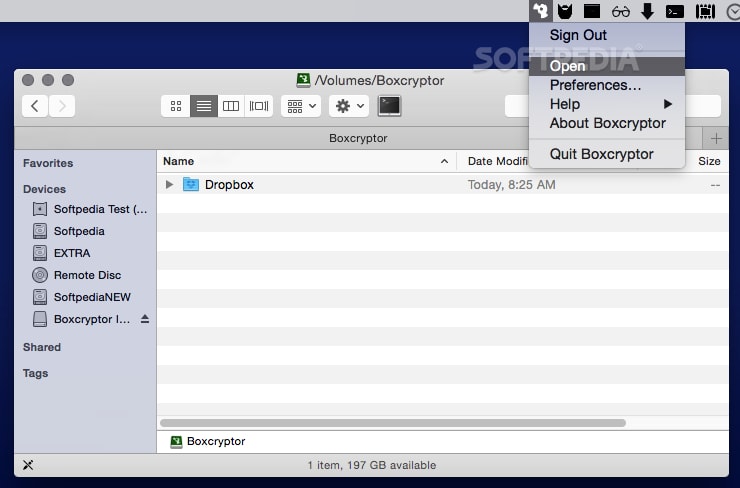Eject the Boxcryptor volume
This screenshot has height=488, width=740.
pyautogui.click(x=145, y=319)
